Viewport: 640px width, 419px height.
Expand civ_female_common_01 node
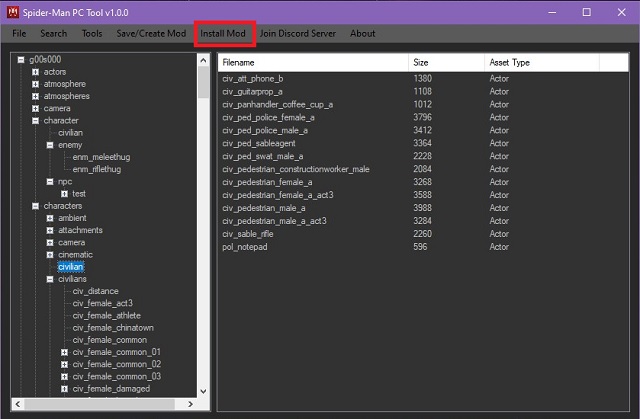tap(64, 352)
